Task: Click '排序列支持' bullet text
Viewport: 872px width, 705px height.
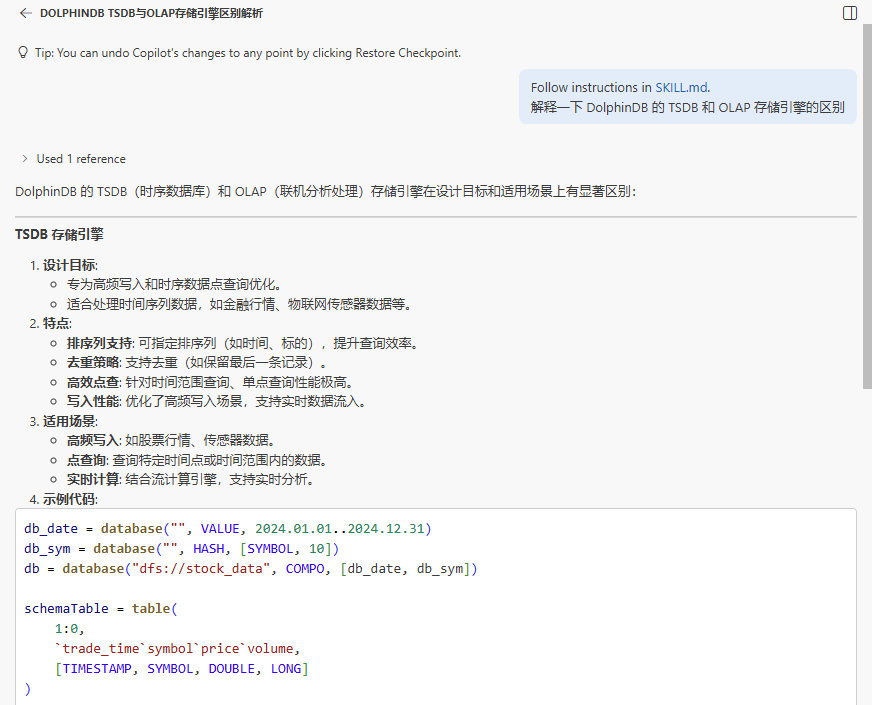Action: 100,344
